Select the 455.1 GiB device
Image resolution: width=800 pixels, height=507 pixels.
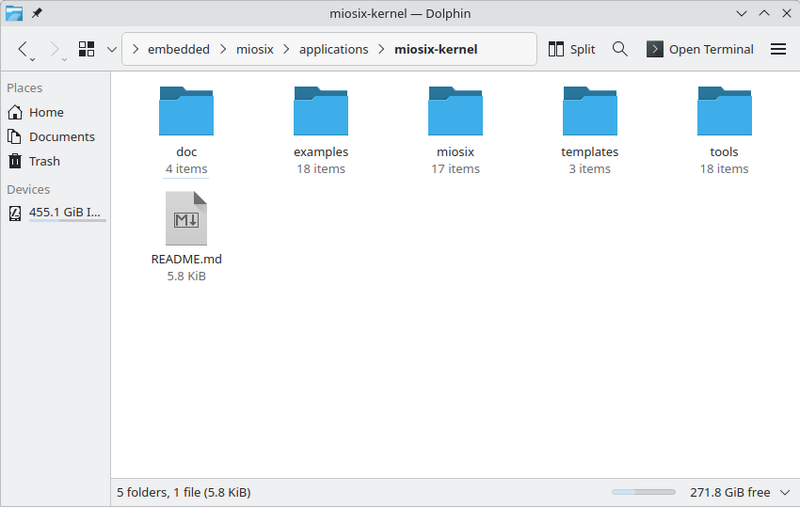click(55, 213)
